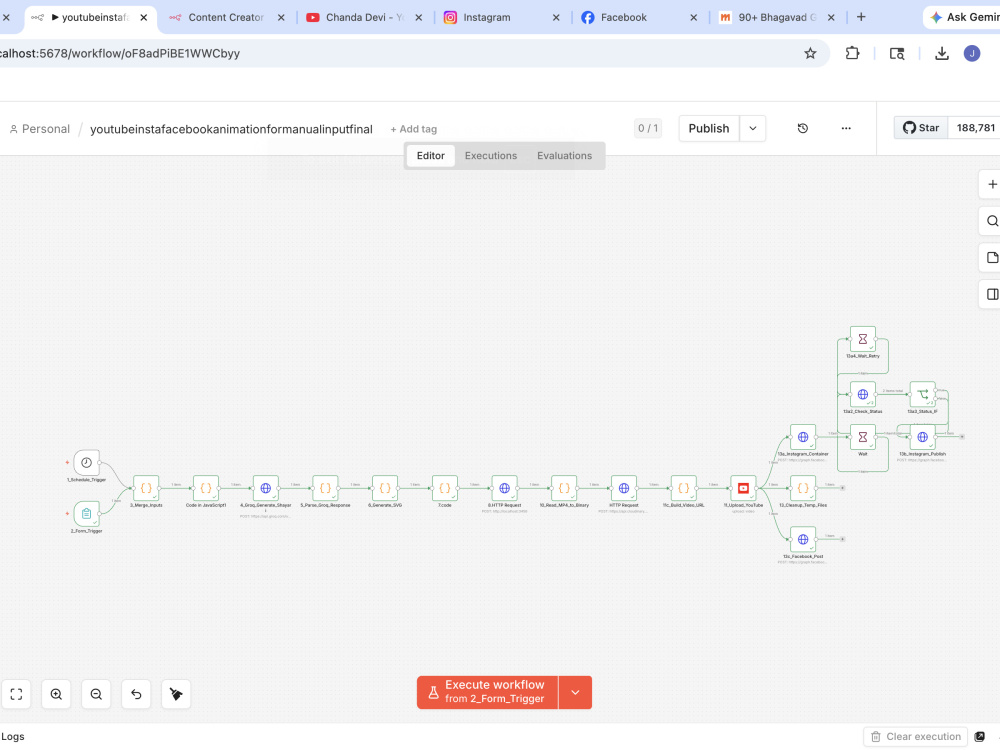Select the 10_Read_MP4_to_Binary node

(x=564, y=488)
